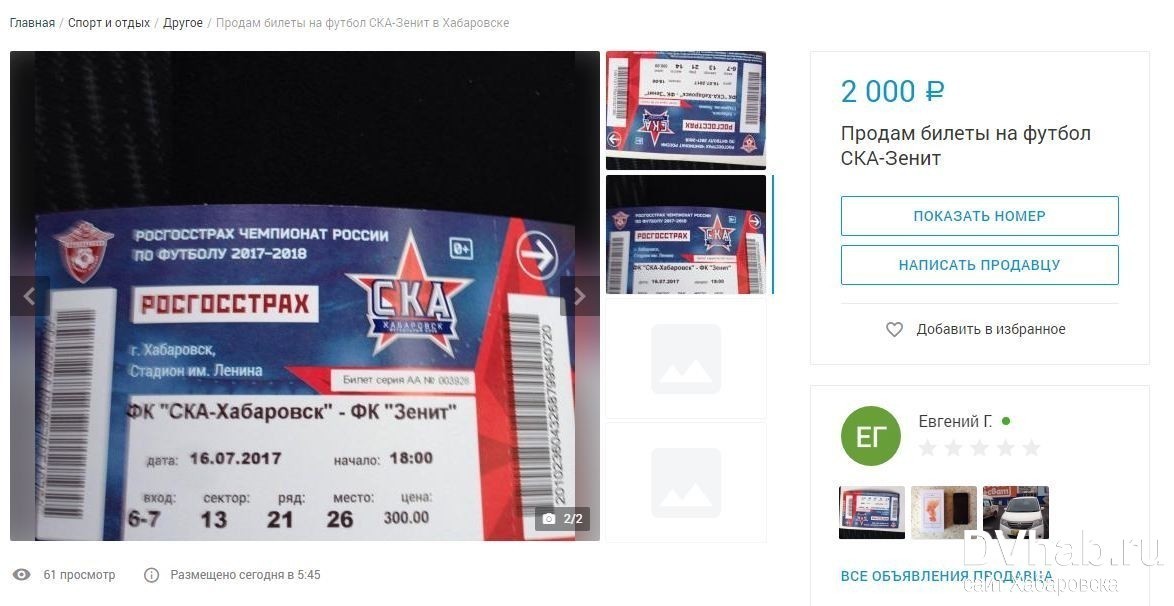Open seller's car listing thumbnail
The height and width of the screenshot is (606, 1174).
pyautogui.click(x=1016, y=512)
